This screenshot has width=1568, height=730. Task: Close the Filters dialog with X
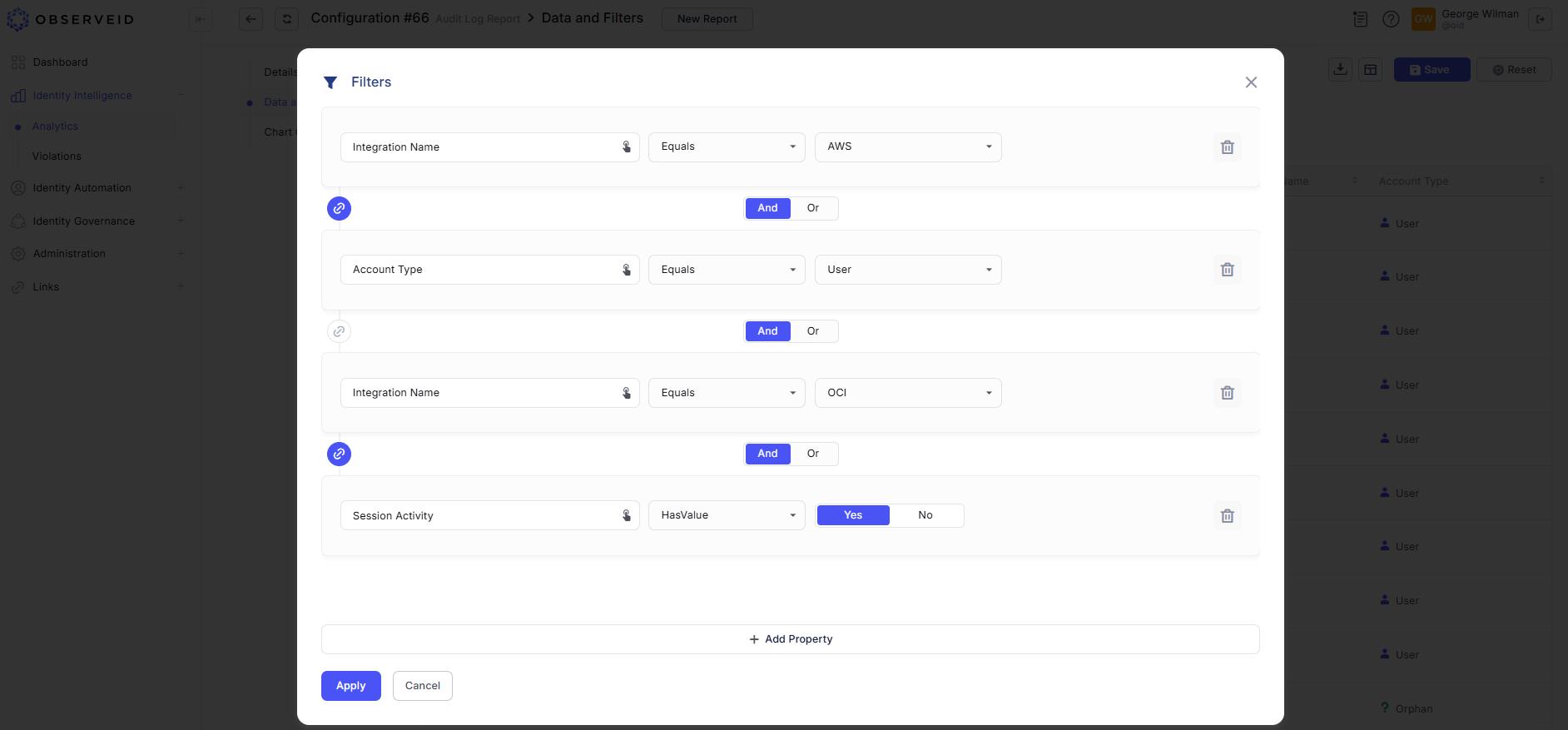pyautogui.click(x=1250, y=82)
